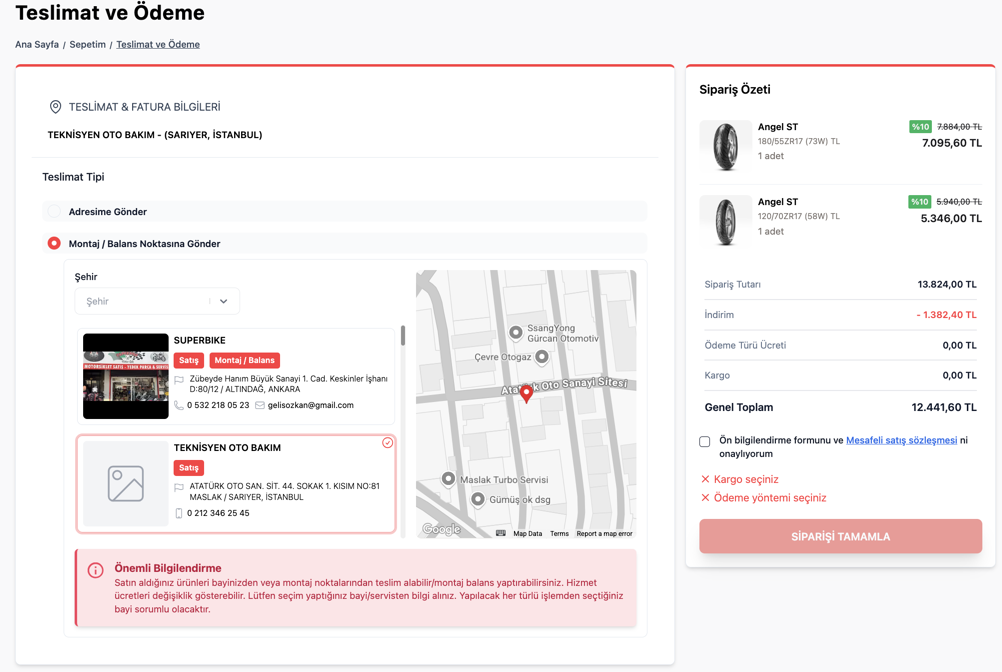Screen dimensions: 1002x672
Task: Click the selected checkmark icon on Teknisyen Oto Bakım
Action: click(x=387, y=443)
